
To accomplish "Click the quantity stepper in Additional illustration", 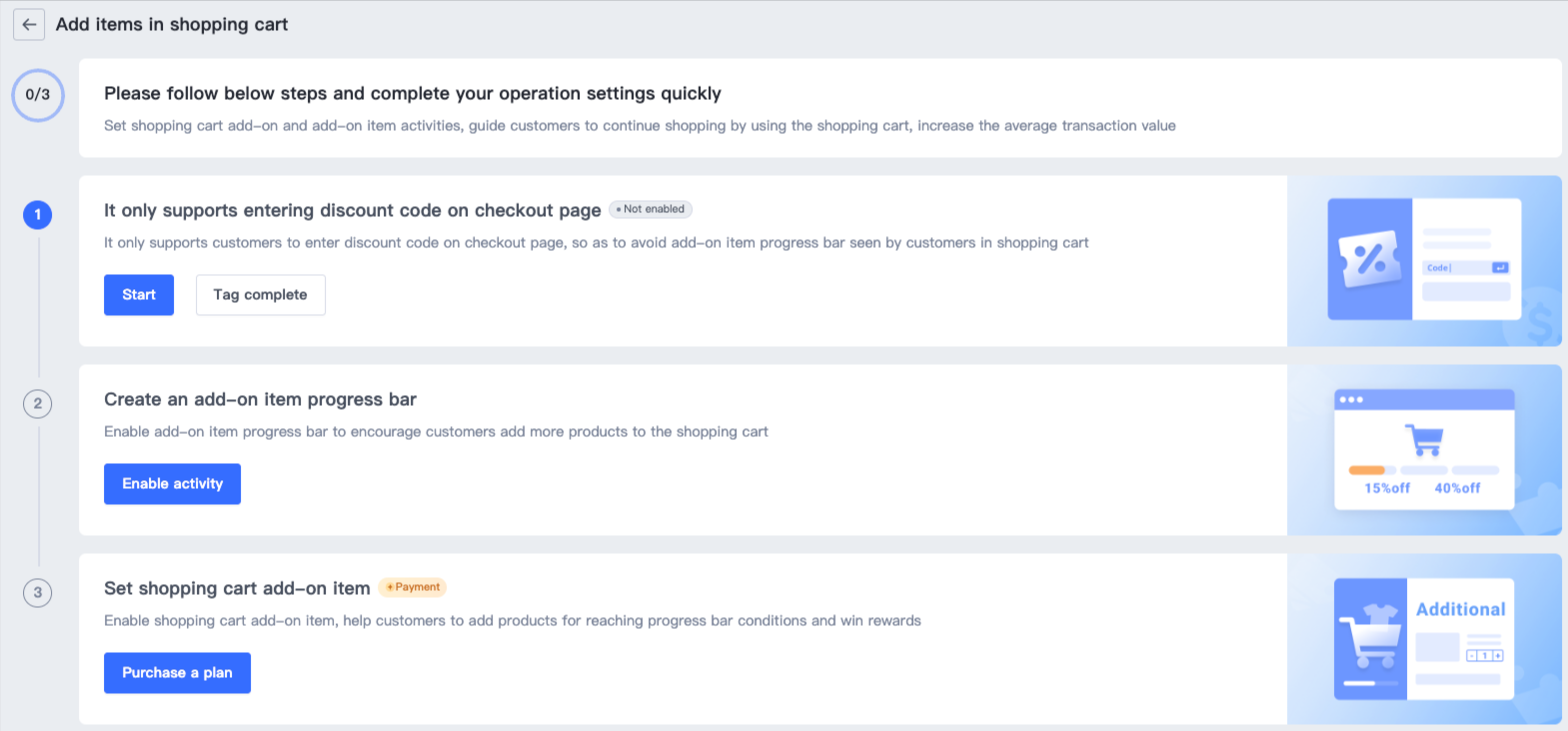I will tap(1484, 656).
